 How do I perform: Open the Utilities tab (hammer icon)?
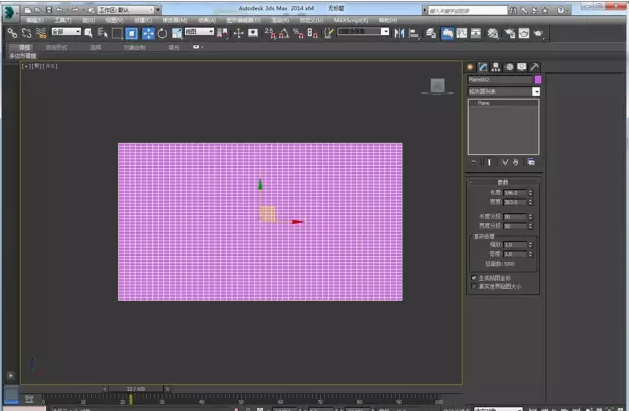[534, 66]
